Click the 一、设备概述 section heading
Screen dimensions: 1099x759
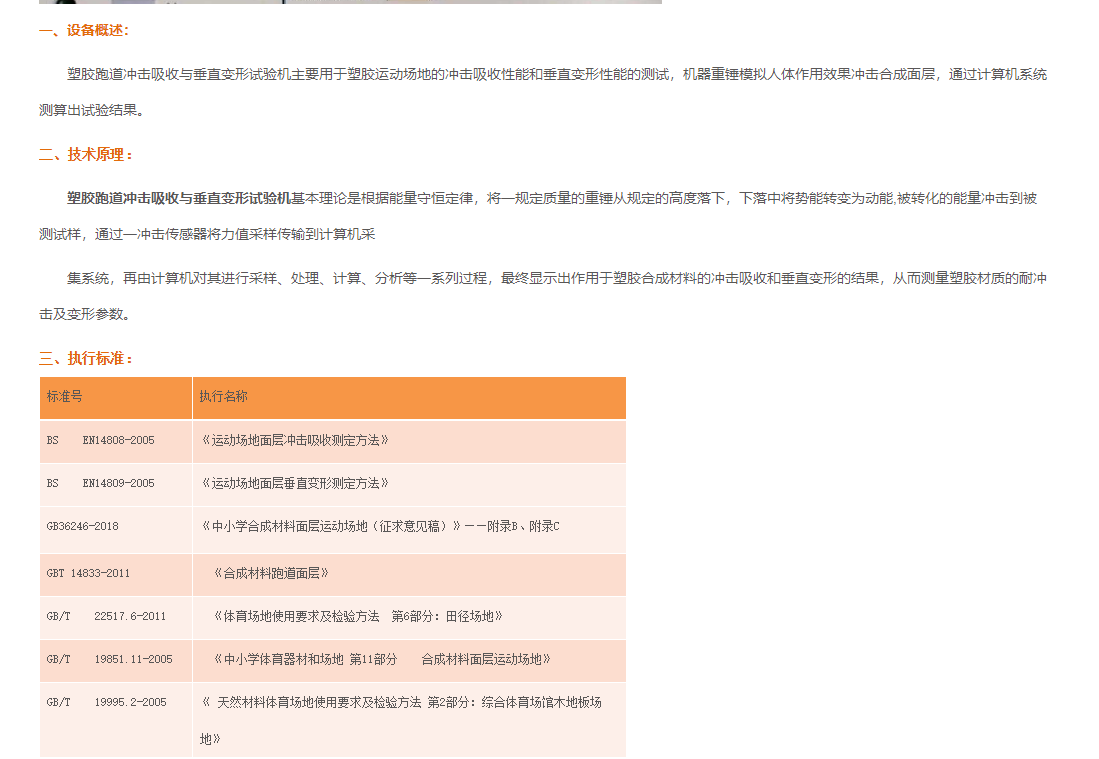84,30
